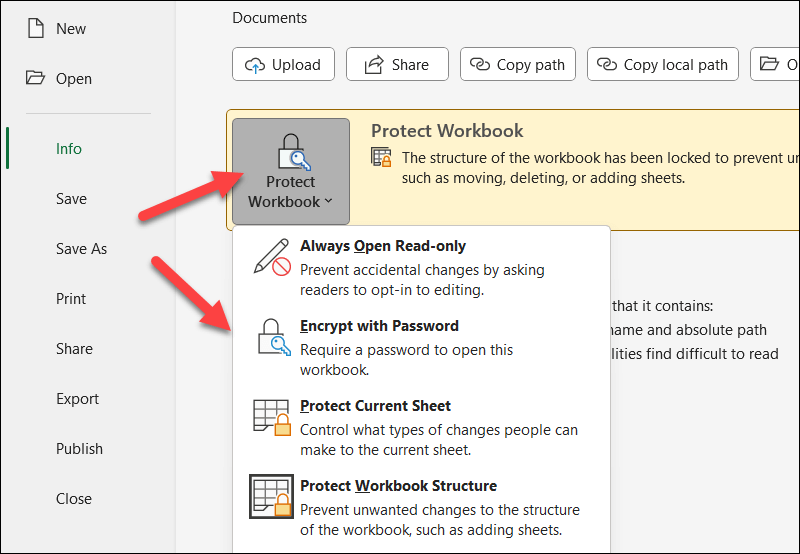This screenshot has height=554, width=800.
Task: Select Always Open Read-only menu option
Action: point(382,246)
